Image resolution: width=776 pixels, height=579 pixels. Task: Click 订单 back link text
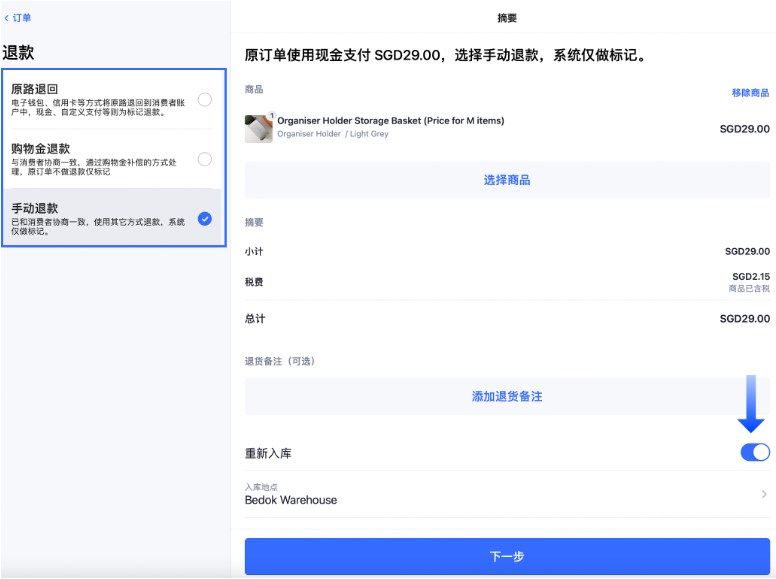22,18
